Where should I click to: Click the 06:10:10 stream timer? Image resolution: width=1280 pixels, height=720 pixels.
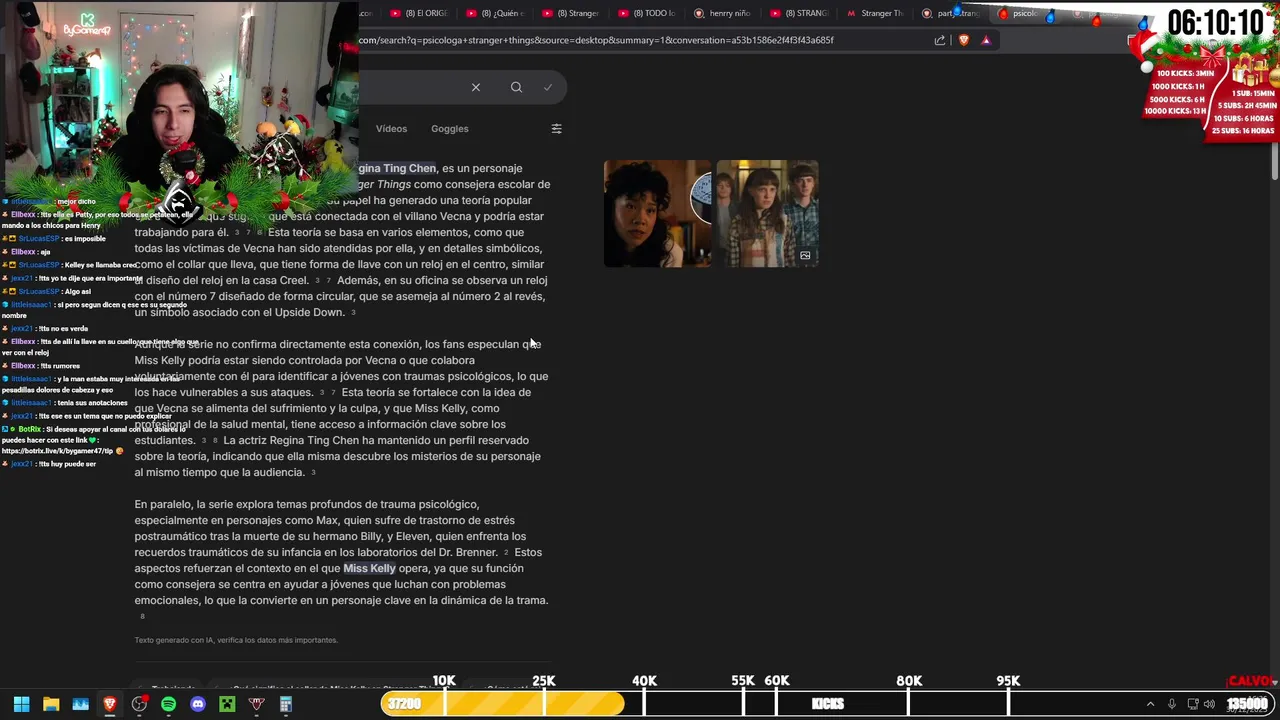1215,22
